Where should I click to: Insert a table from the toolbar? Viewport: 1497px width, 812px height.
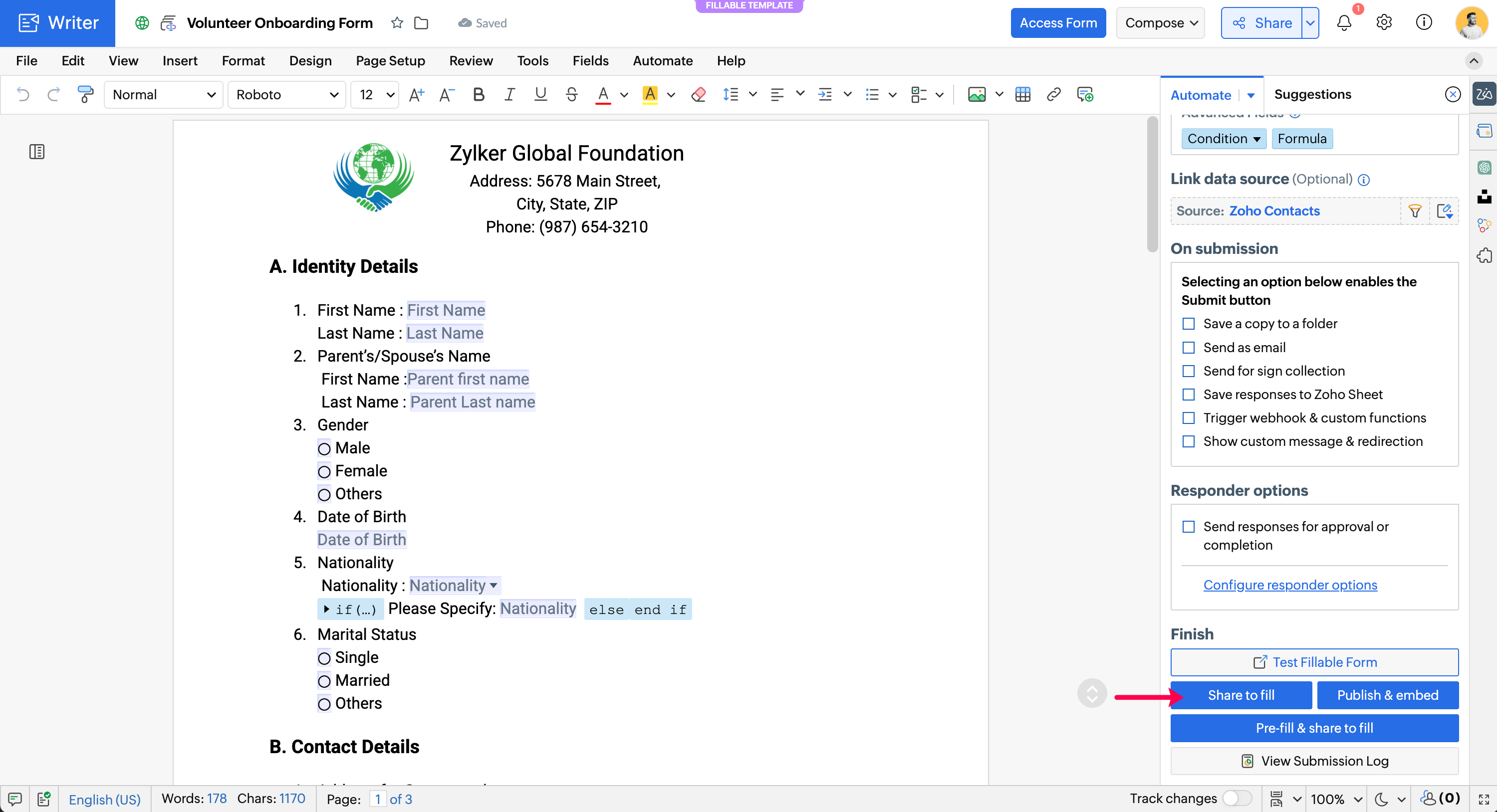(x=1022, y=94)
